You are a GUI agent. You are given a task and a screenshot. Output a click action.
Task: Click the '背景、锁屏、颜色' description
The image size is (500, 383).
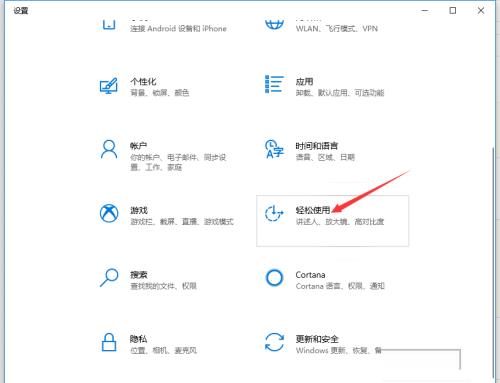160,93
